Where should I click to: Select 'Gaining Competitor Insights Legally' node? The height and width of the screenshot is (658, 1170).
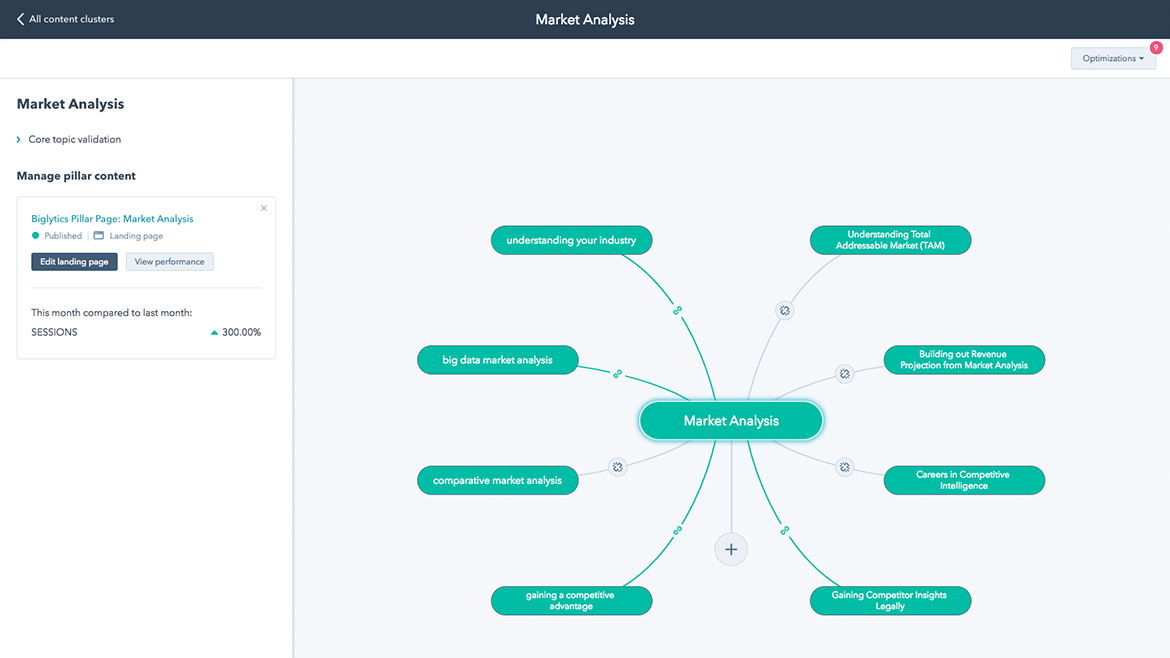tap(889, 600)
